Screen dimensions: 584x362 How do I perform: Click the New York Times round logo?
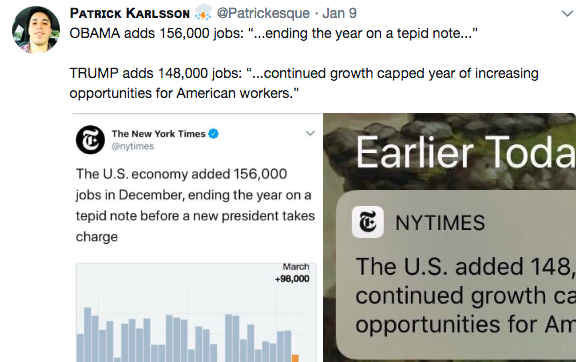90,140
